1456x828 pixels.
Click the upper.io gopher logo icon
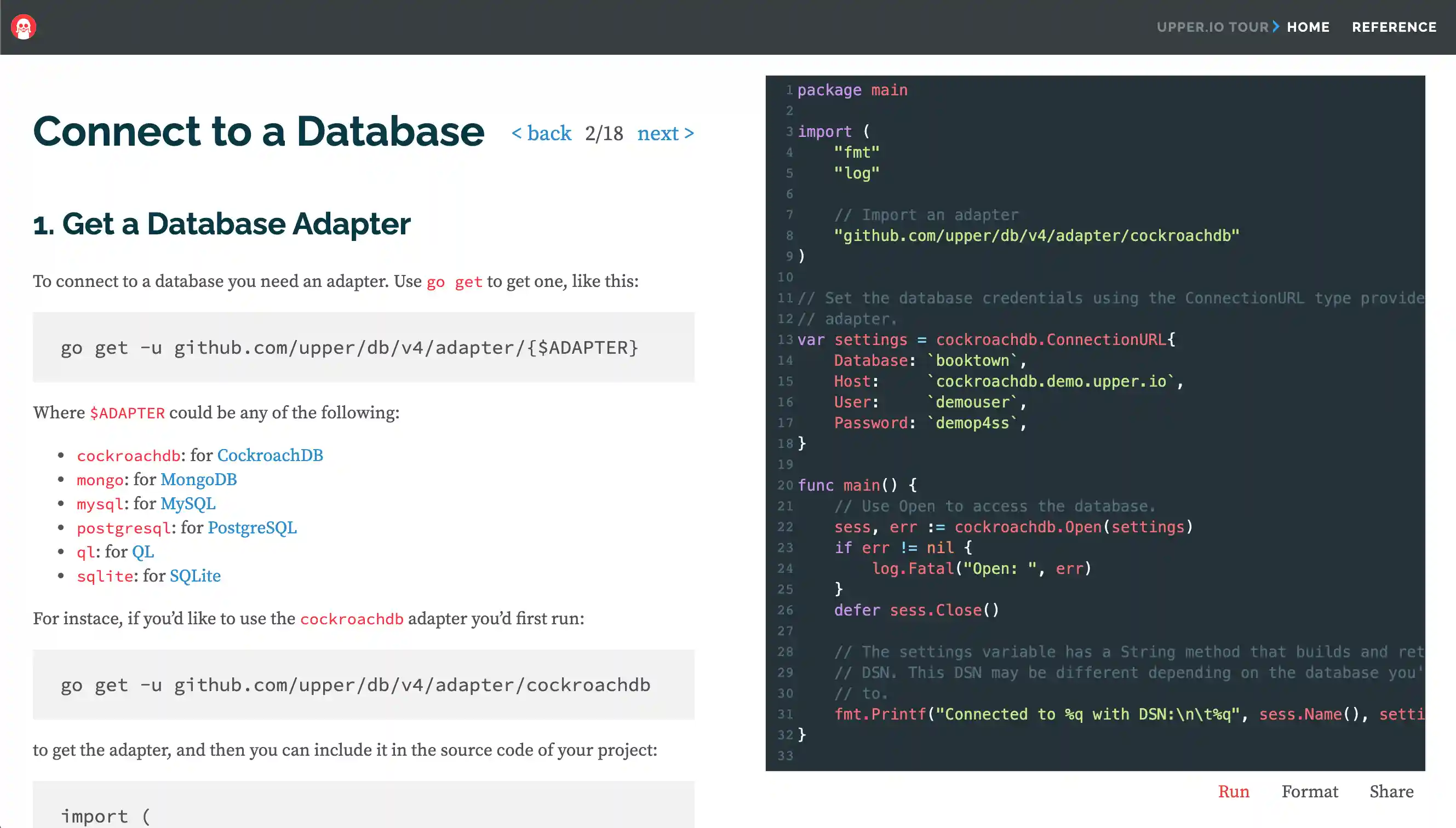tap(24, 27)
